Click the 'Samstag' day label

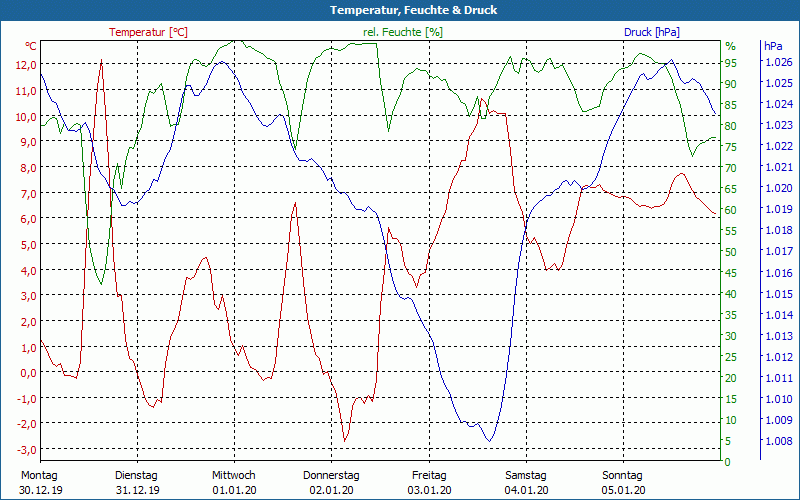(526, 476)
